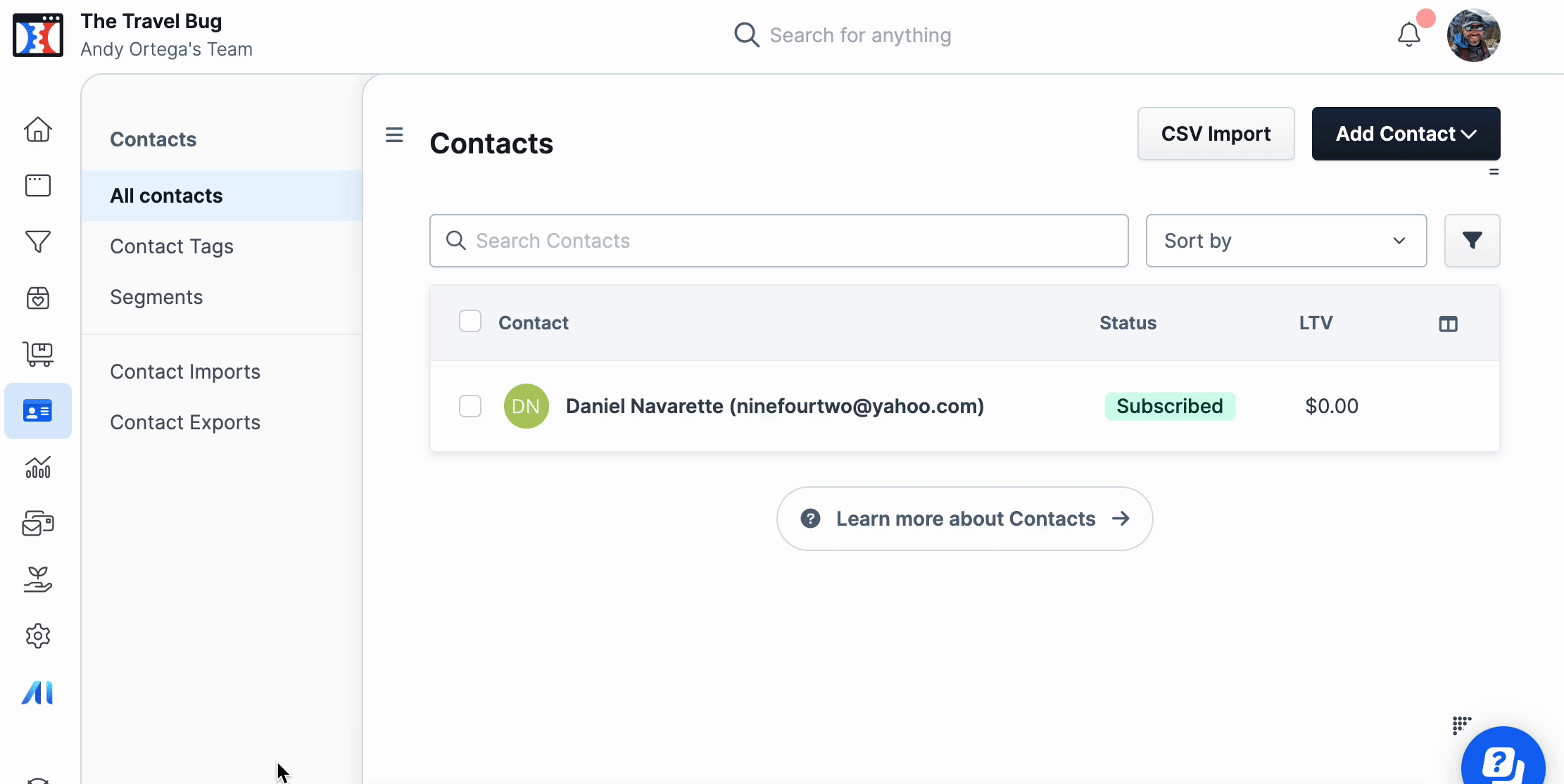
Task: Click the AI assistant sidebar icon
Action: click(38, 693)
